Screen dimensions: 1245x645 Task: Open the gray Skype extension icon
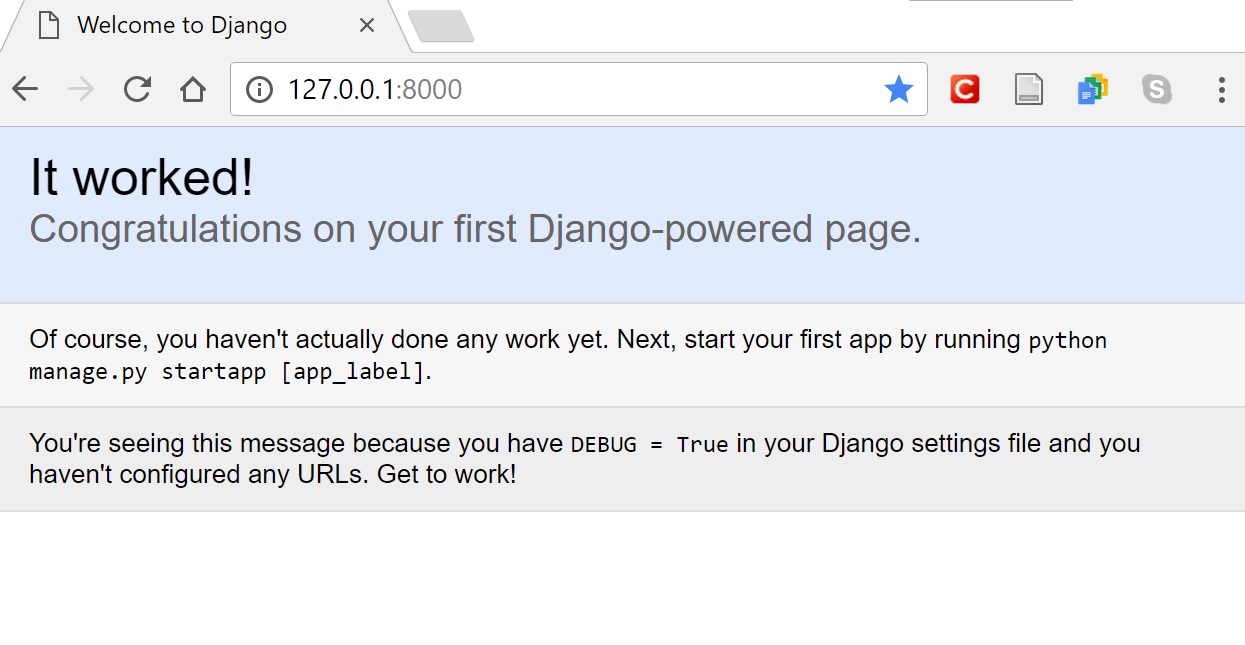(x=1157, y=90)
